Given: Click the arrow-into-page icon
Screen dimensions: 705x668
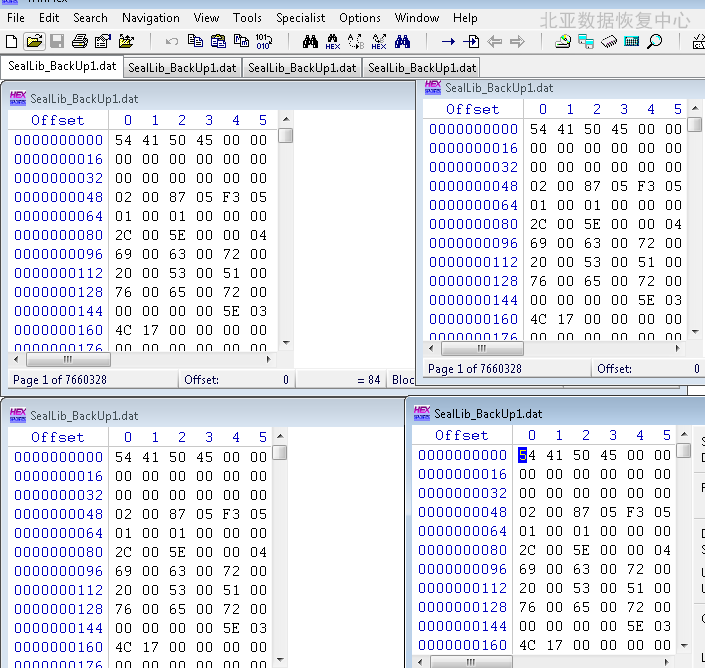Looking at the screenshot, I should point(471,42).
